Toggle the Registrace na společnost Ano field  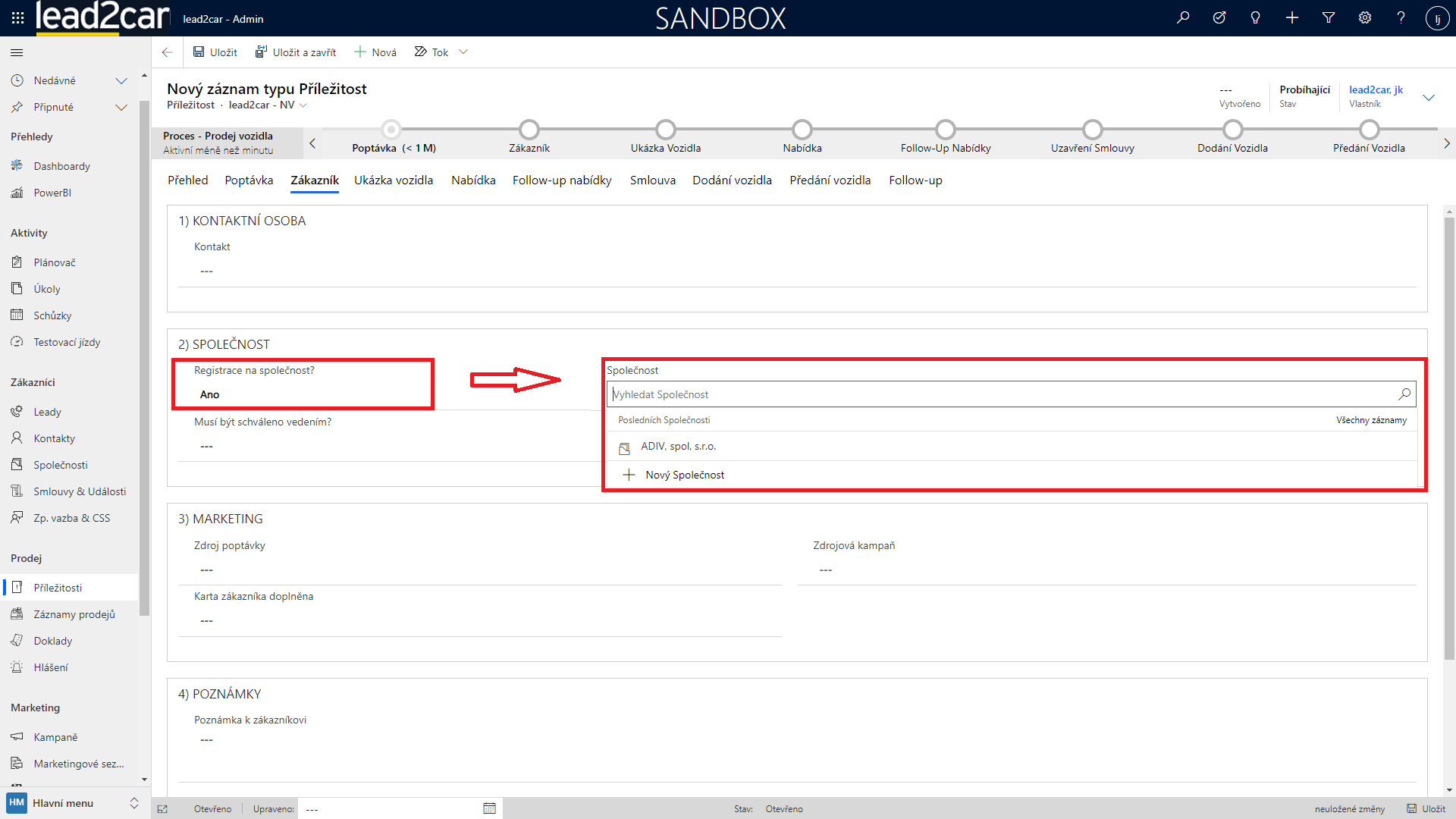pos(210,394)
